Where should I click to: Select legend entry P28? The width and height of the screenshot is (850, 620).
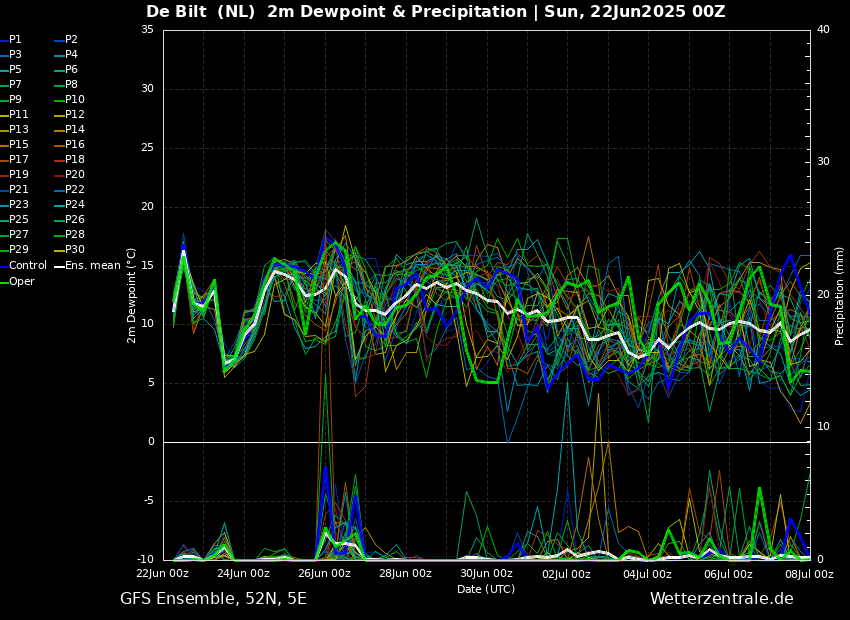(x=69, y=235)
